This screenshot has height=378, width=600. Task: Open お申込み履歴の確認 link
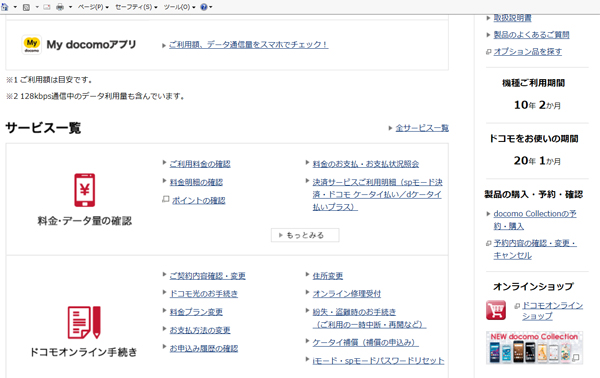(x=204, y=349)
